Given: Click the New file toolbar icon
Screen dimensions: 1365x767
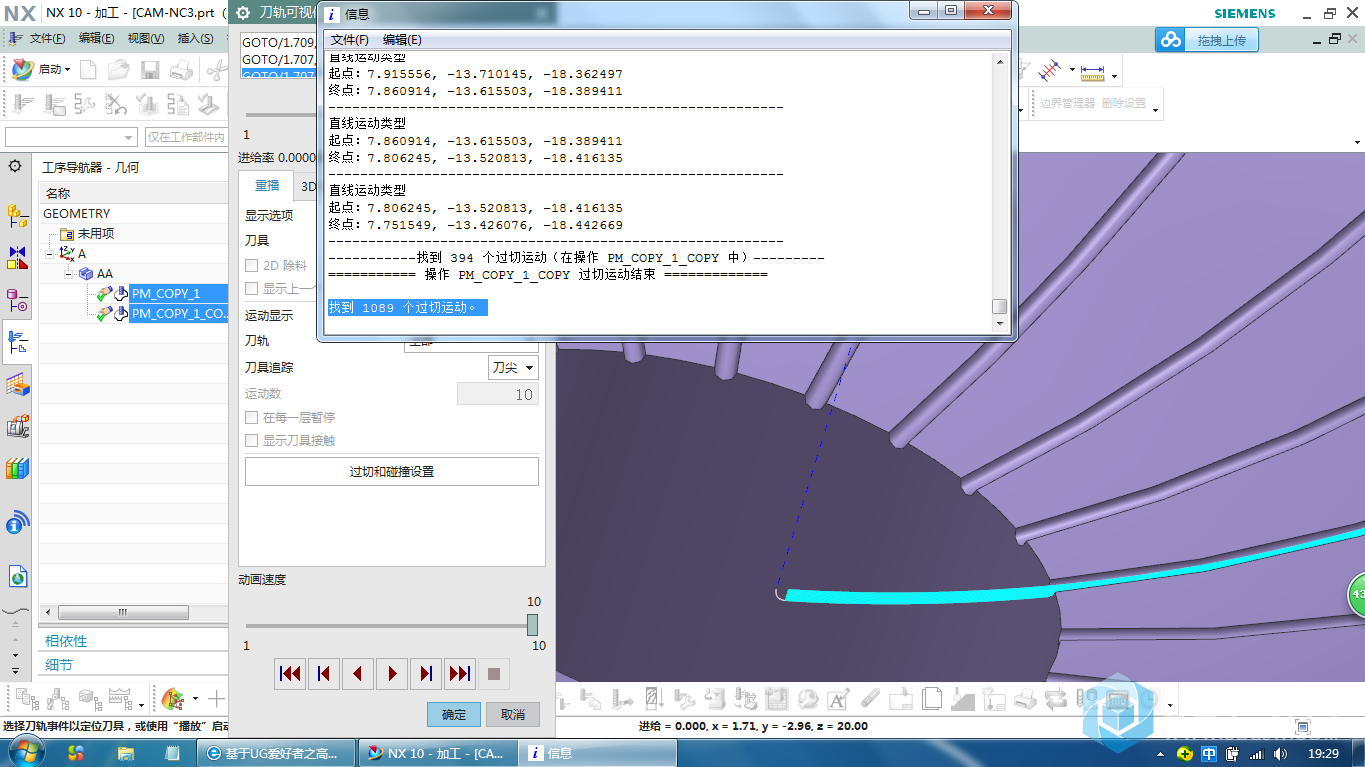Looking at the screenshot, I should point(89,70).
